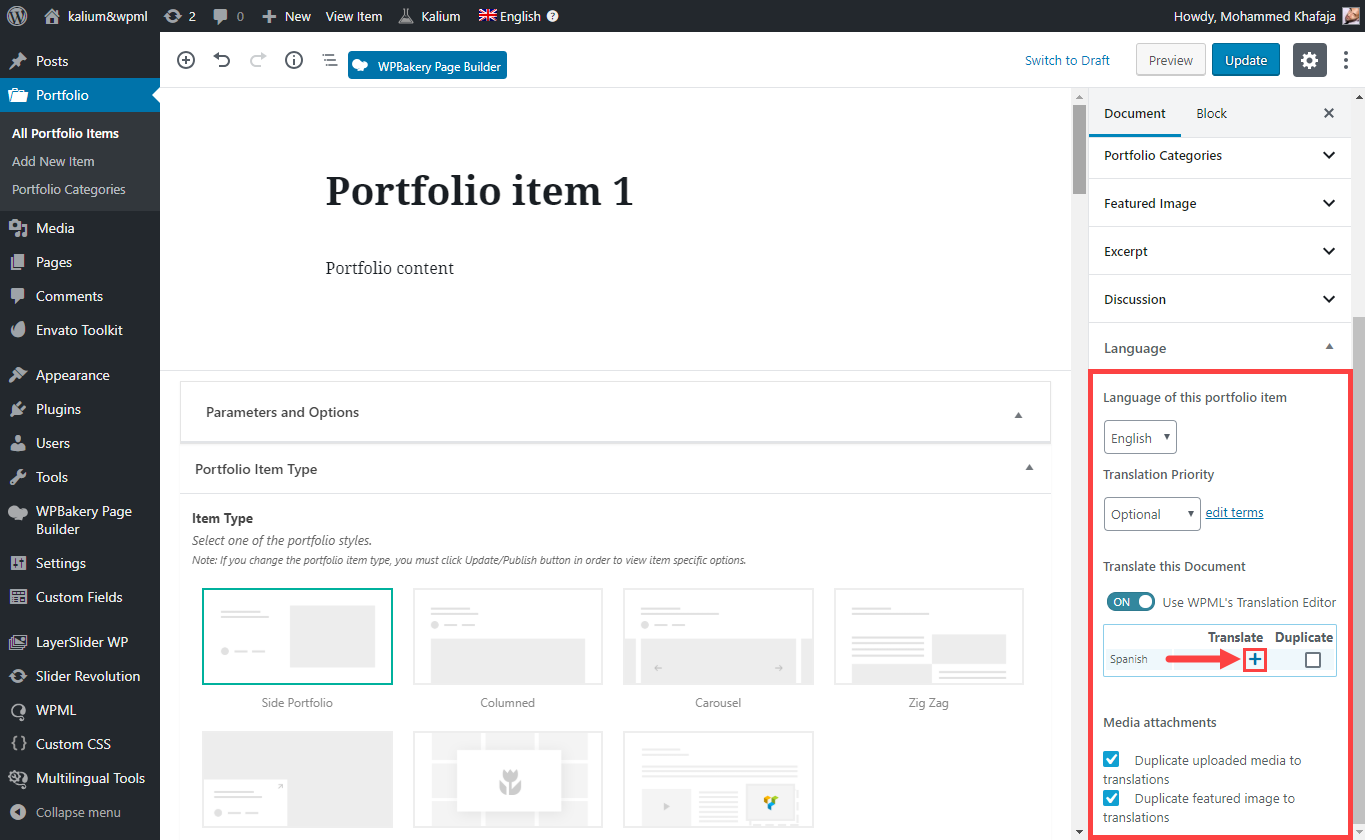Open the WPML menu icon
Image resolution: width=1365 pixels, height=840 pixels.
tap(18, 710)
